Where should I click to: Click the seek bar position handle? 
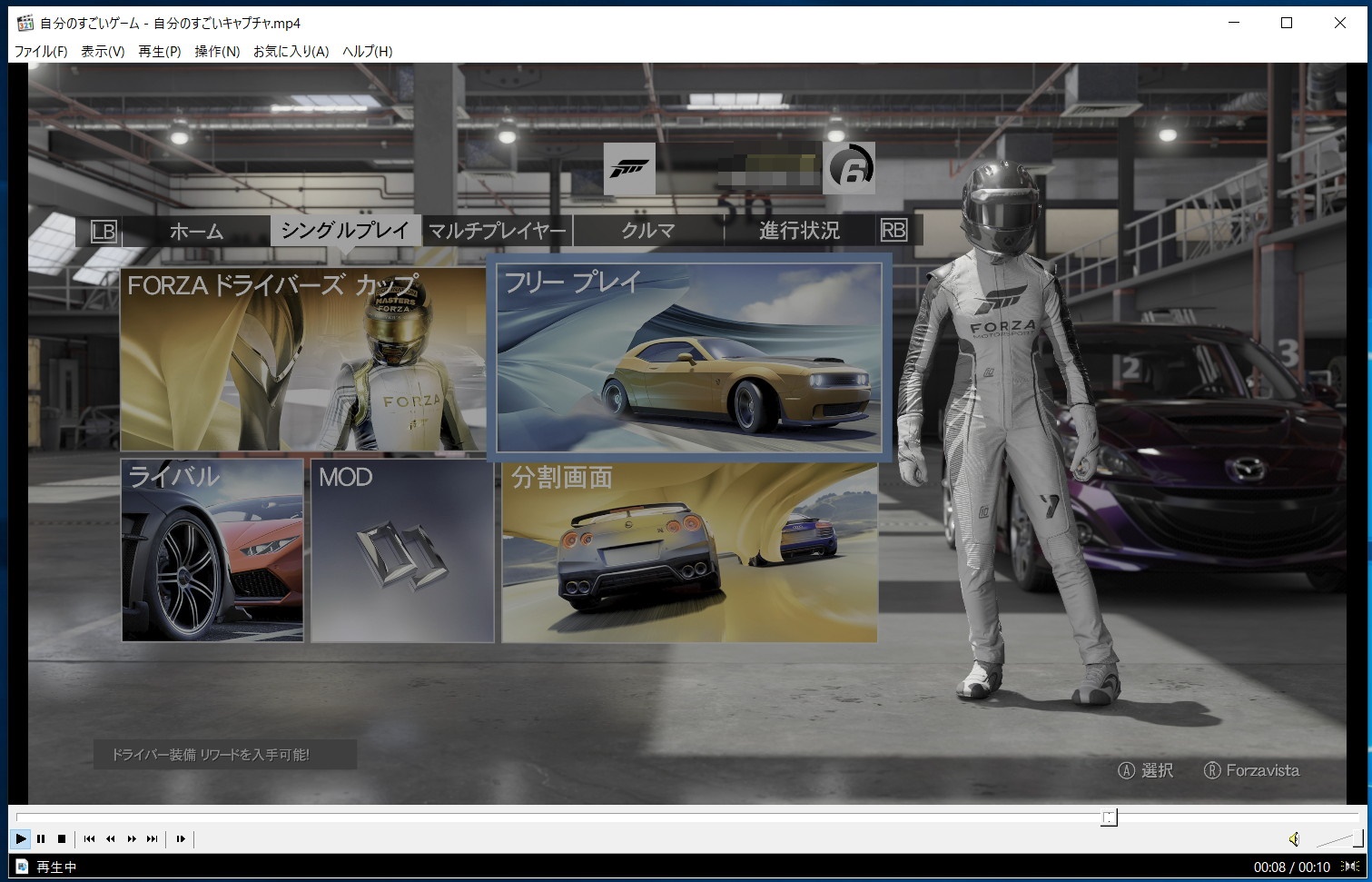pyautogui.click(x=1109, y=818)
